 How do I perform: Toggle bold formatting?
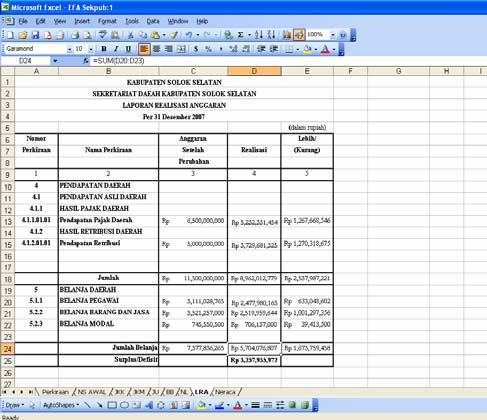[104, 49]
